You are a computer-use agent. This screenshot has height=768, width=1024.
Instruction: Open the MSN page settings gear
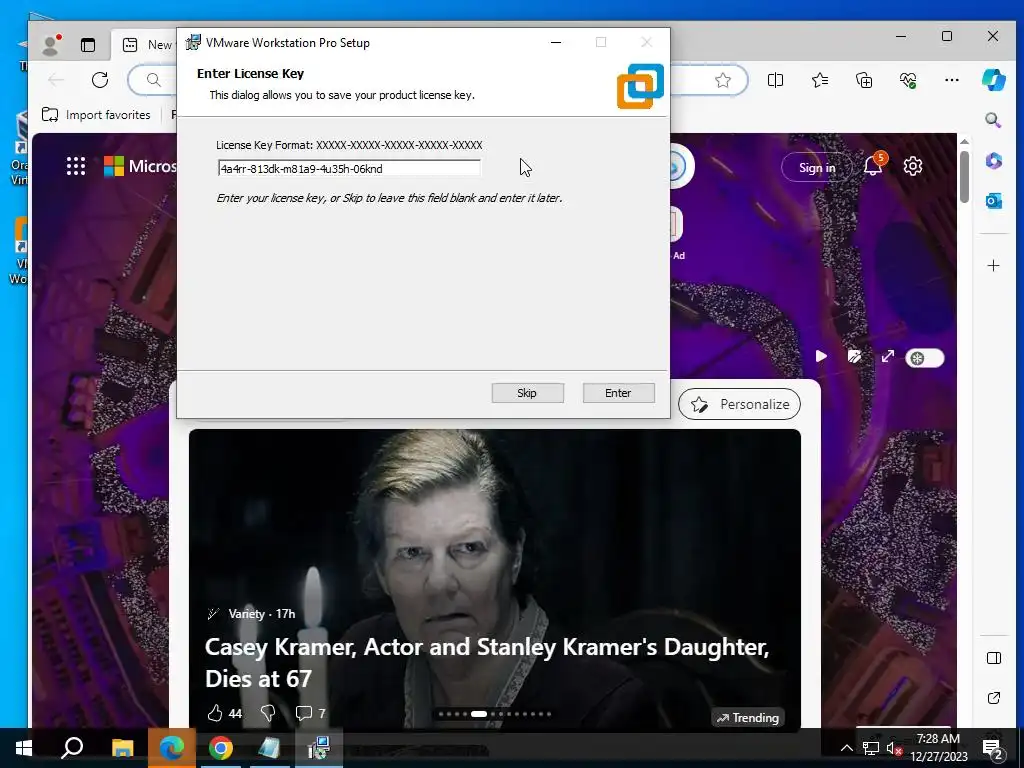click(x=912, y=166)
